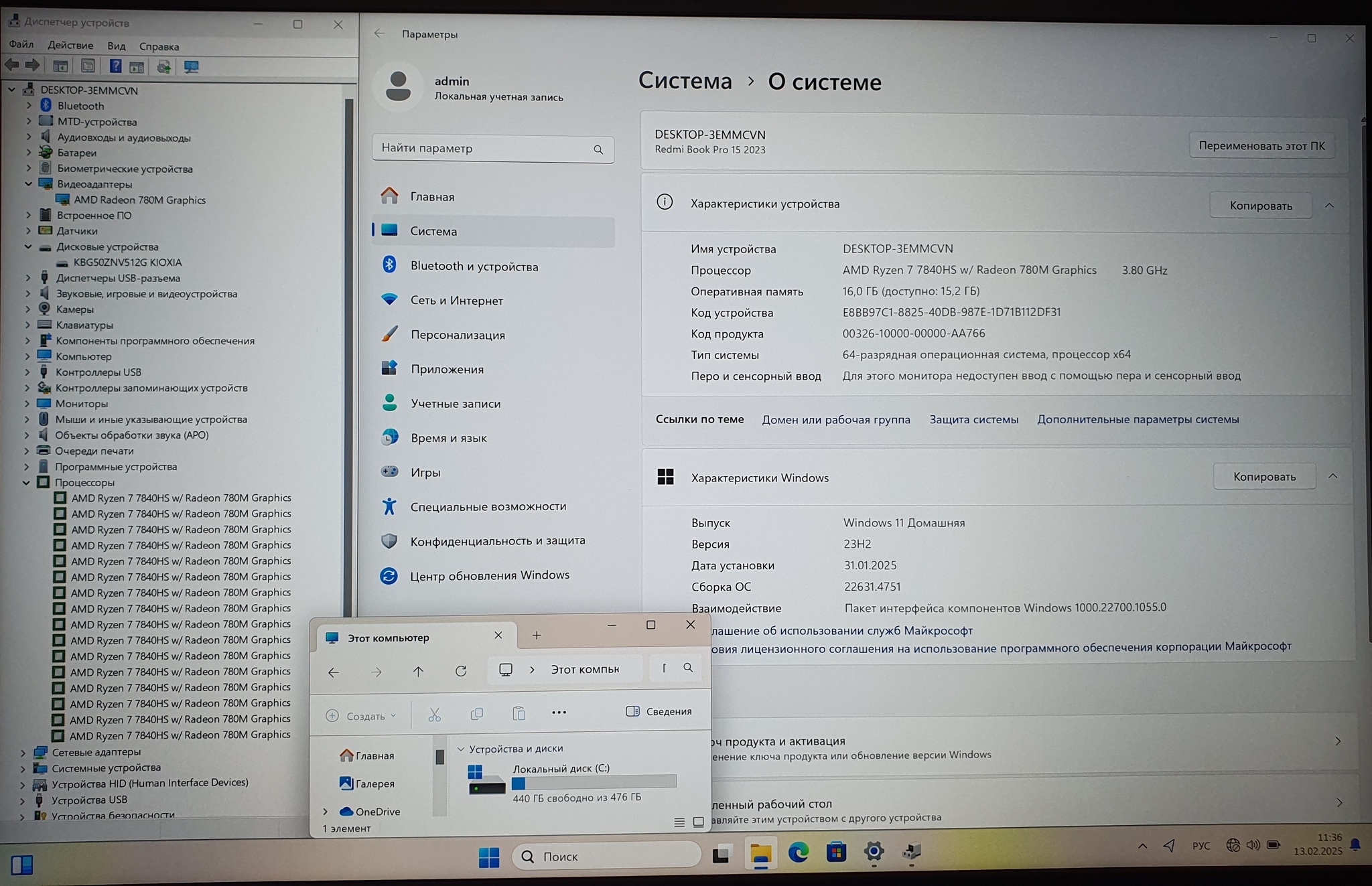Image resolution: width=1372 pixels, height=886 pixels.
Task: Click the three-dots more options in Explorer
Action: [559, 713]
